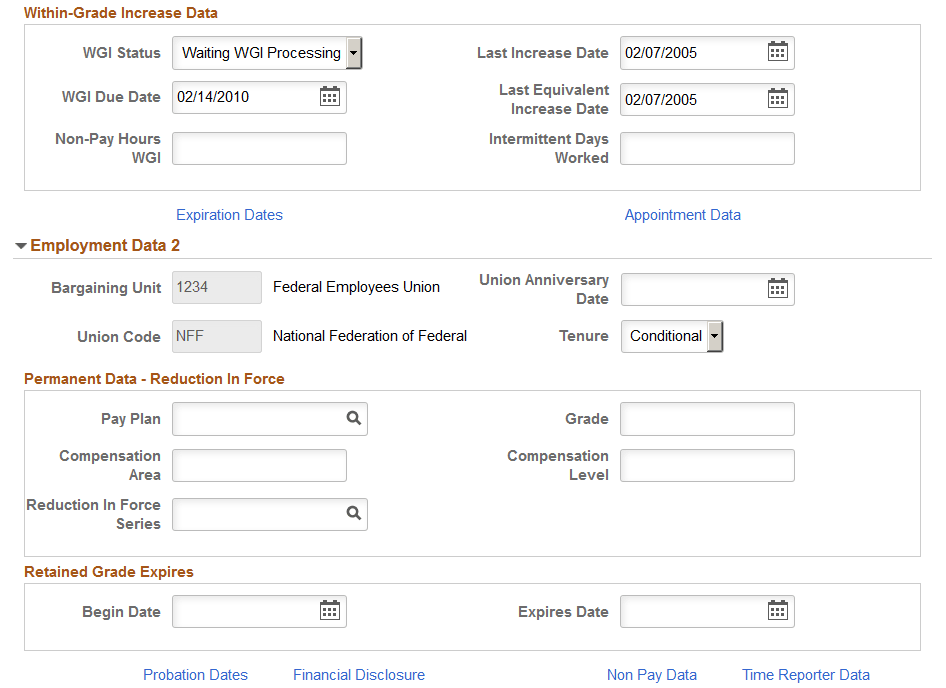The image size is (946, 688).
Task: Open calendar picker for Expires Date
Action: click(778, 611)
